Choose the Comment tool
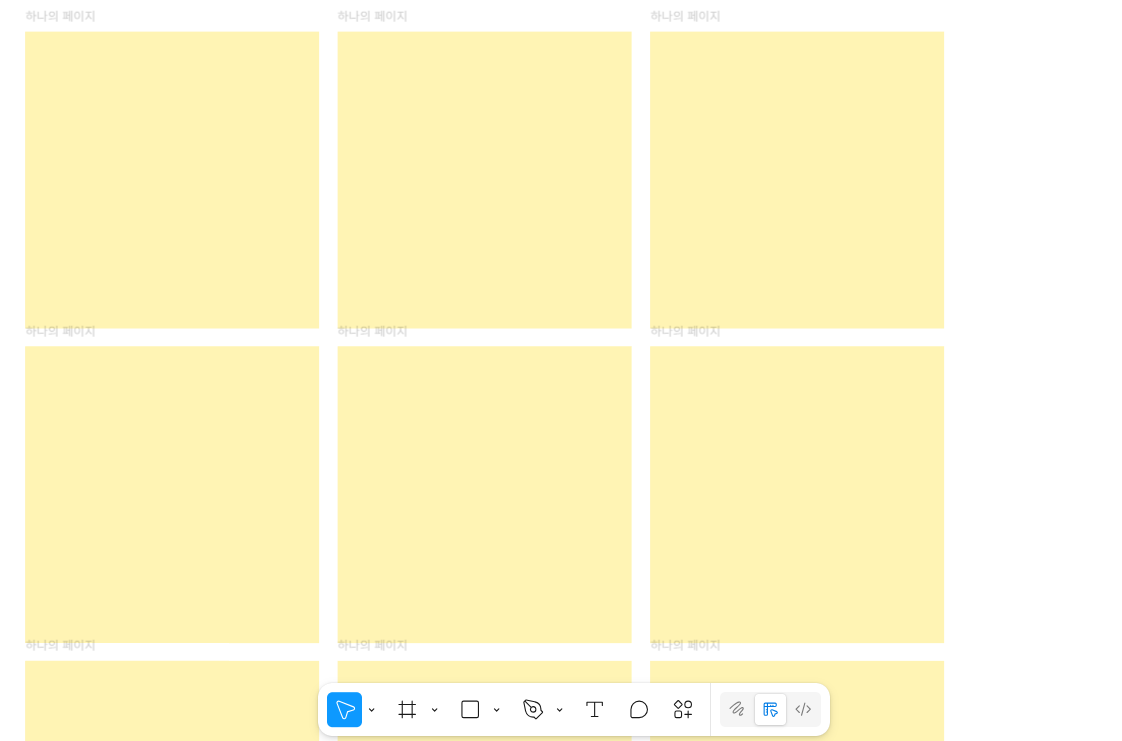 coord(639,710)
